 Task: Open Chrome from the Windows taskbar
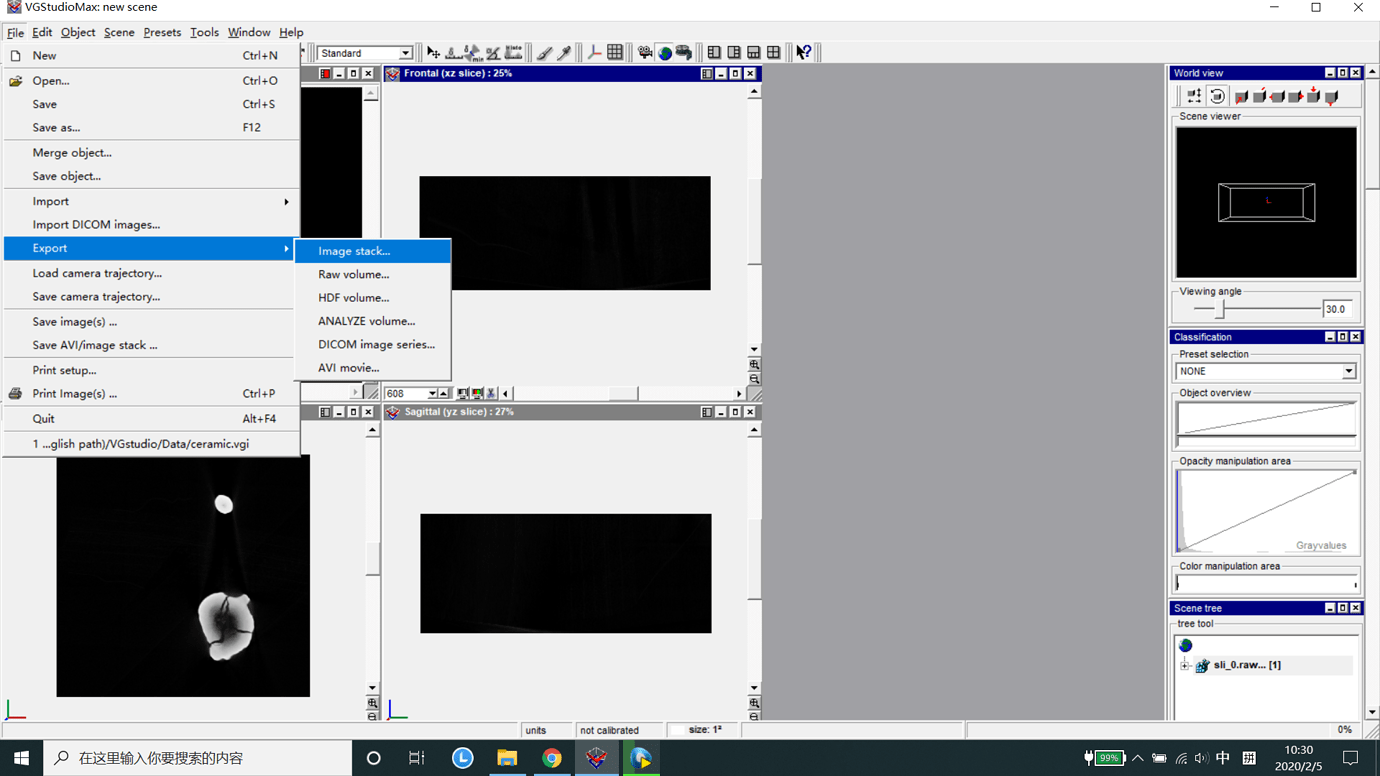[x=551, y=758]
